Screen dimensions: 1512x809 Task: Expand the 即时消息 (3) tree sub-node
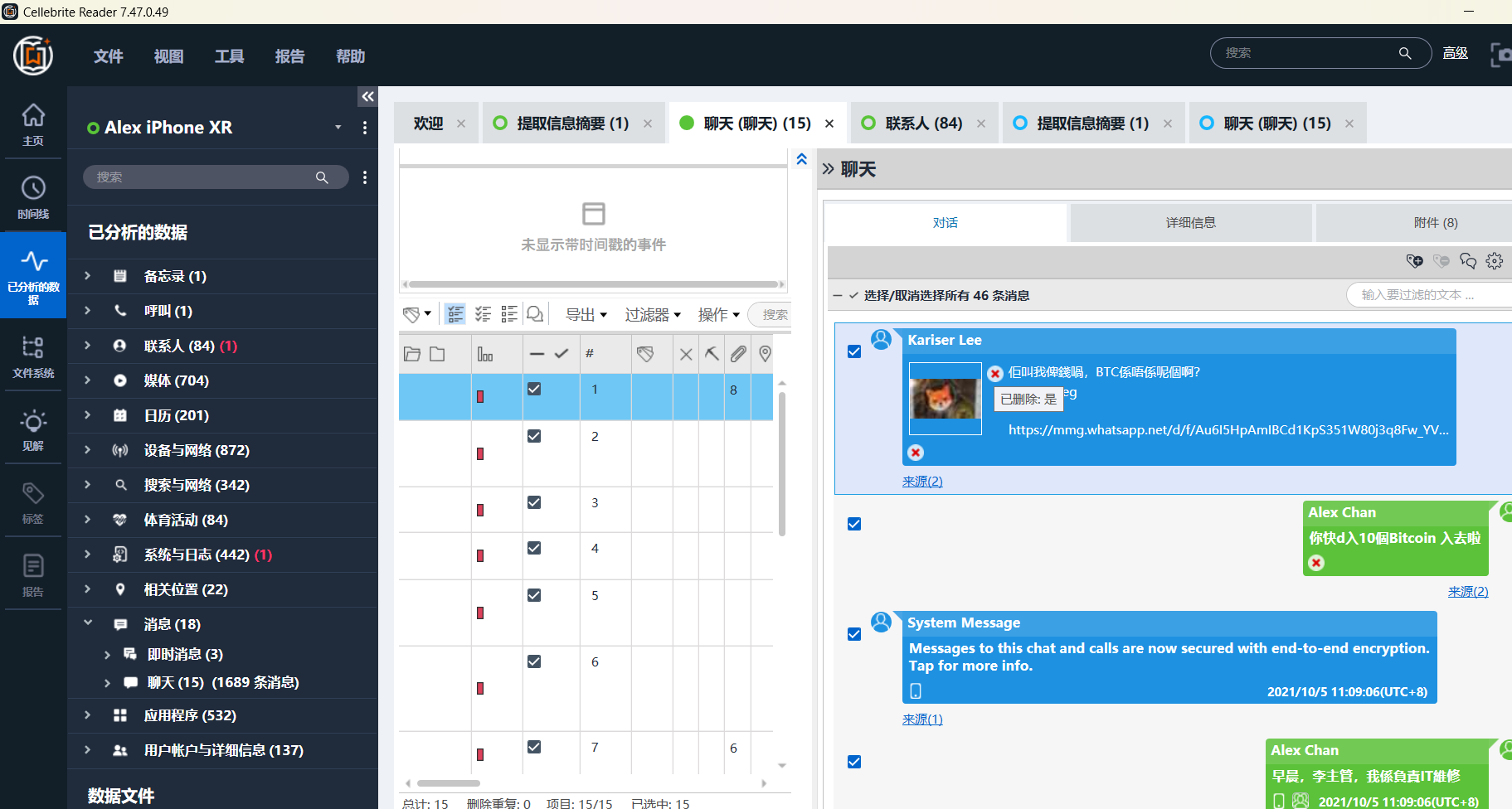pos(107,655)
